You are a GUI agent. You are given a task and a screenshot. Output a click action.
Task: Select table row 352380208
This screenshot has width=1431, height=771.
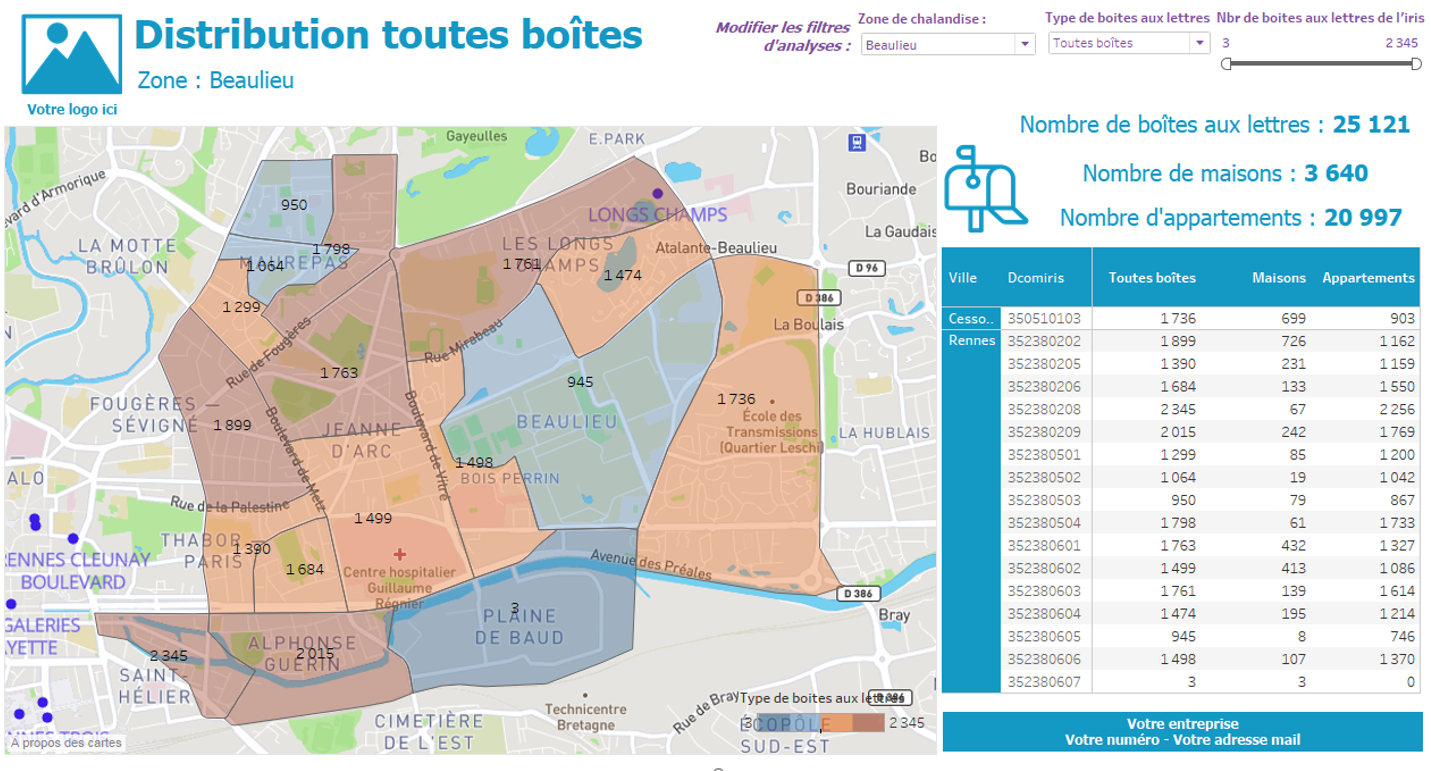[x=1150, y=411]
